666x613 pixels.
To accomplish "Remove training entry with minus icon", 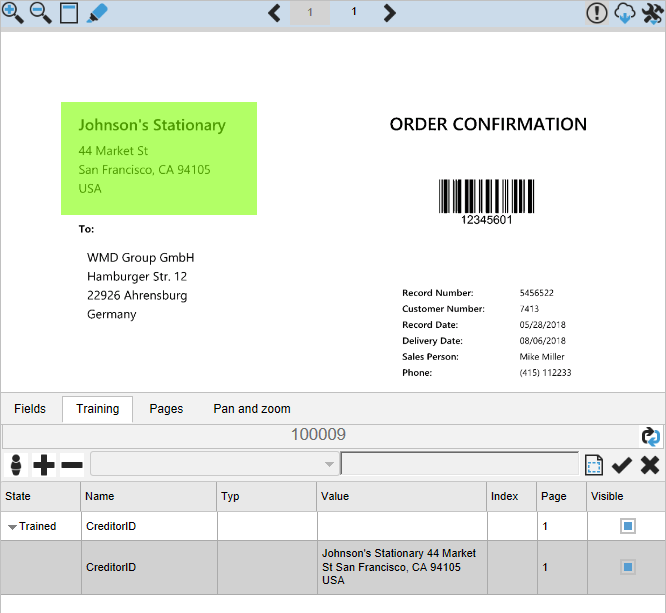I will (x=72, y=465).
